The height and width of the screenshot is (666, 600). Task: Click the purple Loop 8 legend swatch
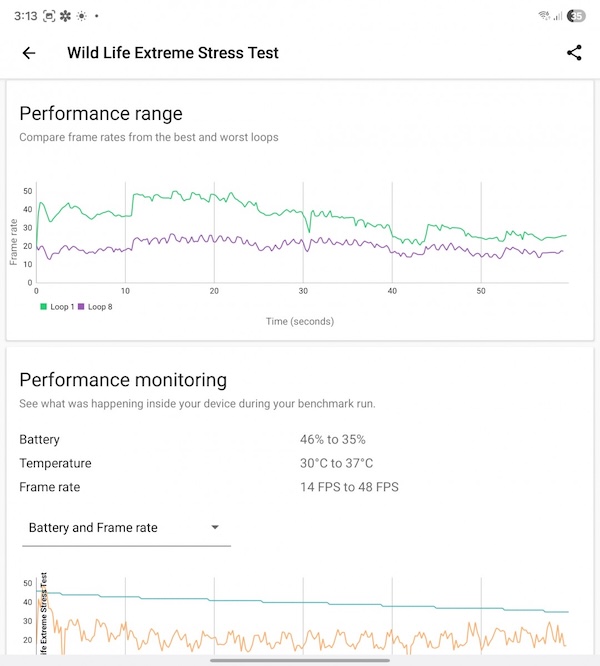[x=82, y=306]
